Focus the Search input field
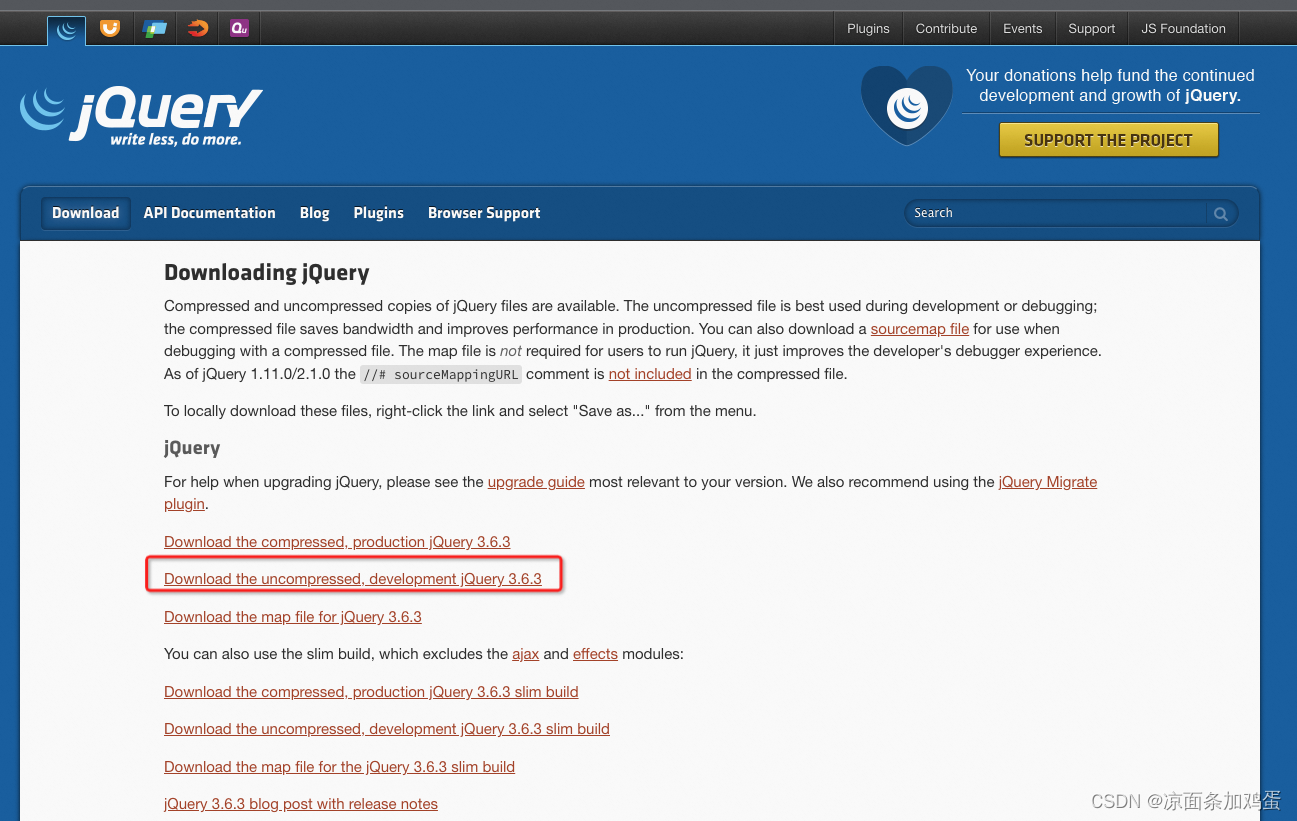Screen dimensions: 1297x821 (x=1056, y=213)
